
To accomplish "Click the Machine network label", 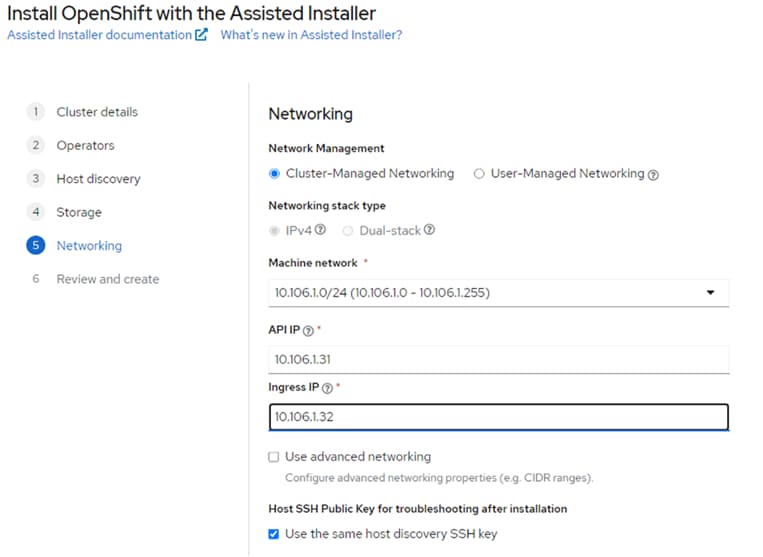I will (x=313, y=263).
